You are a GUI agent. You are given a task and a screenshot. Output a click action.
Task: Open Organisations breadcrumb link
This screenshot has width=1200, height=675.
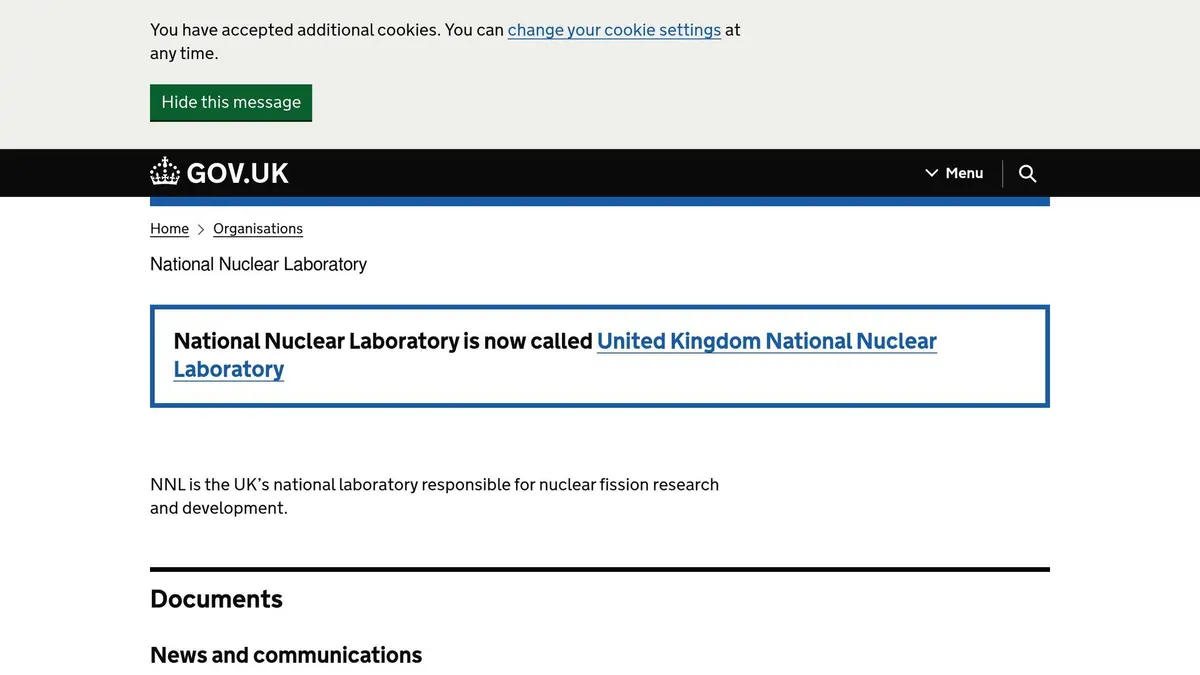[x=258, y=229]
